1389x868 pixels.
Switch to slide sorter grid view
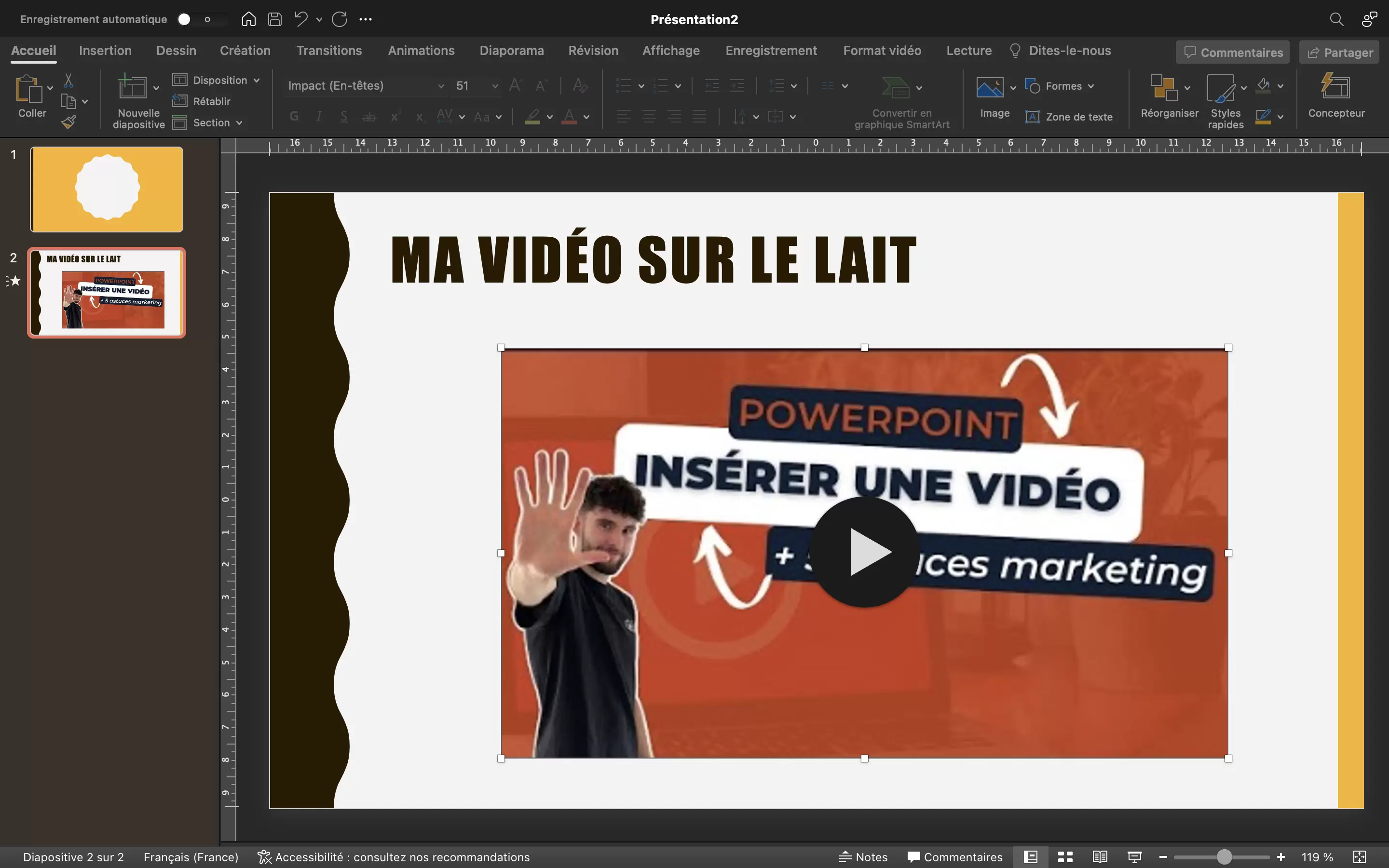tap(1065, 857)
